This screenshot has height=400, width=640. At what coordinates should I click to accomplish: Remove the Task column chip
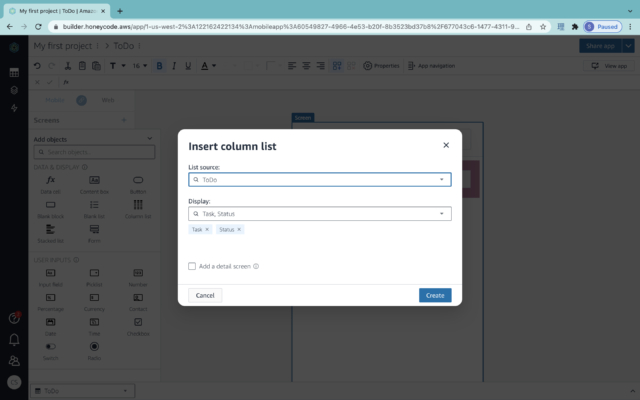[x=207, y=229]
